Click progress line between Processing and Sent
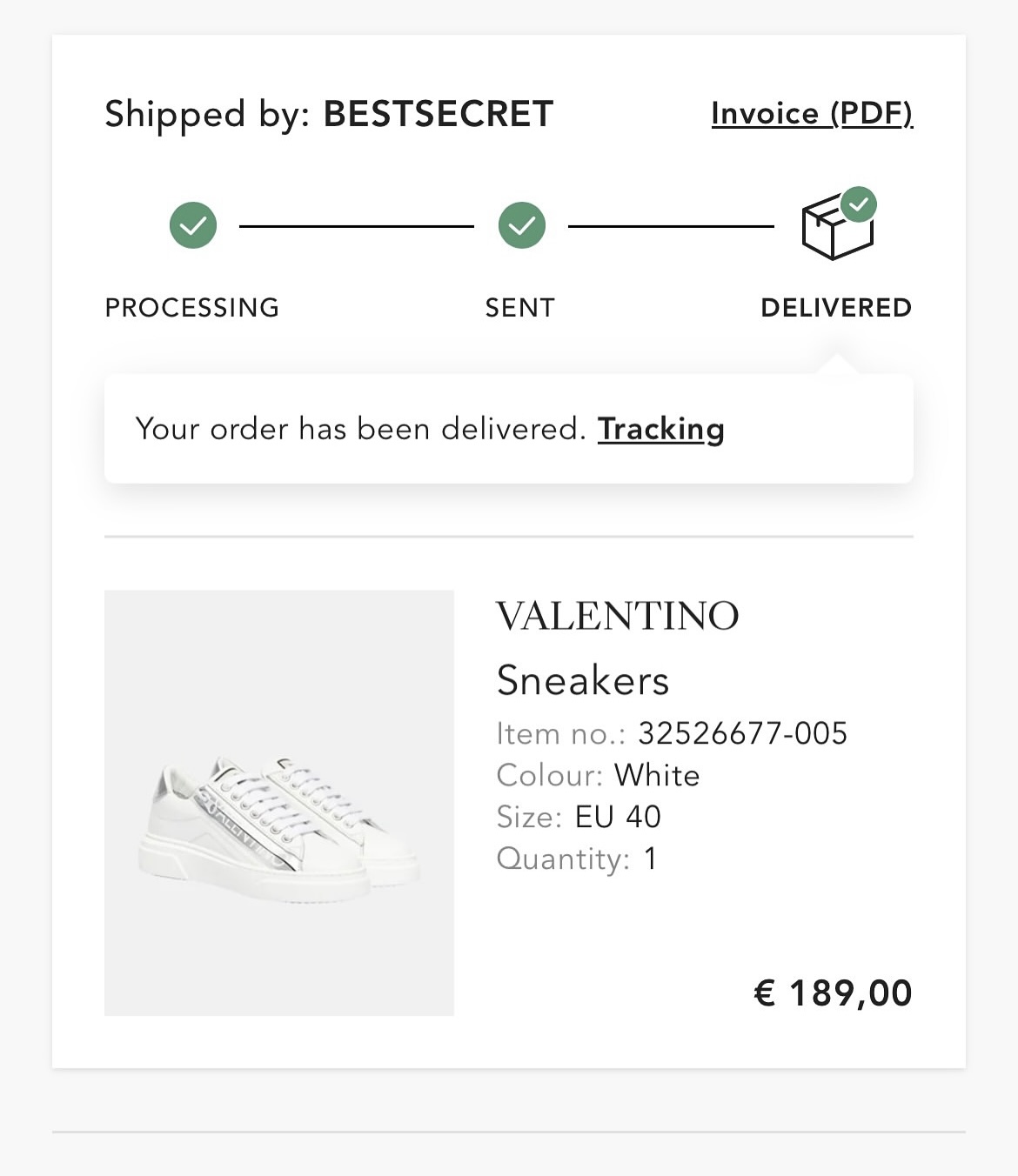Screen dimensions: 1018x1176 pyautogui.click(x=357, y=226)
